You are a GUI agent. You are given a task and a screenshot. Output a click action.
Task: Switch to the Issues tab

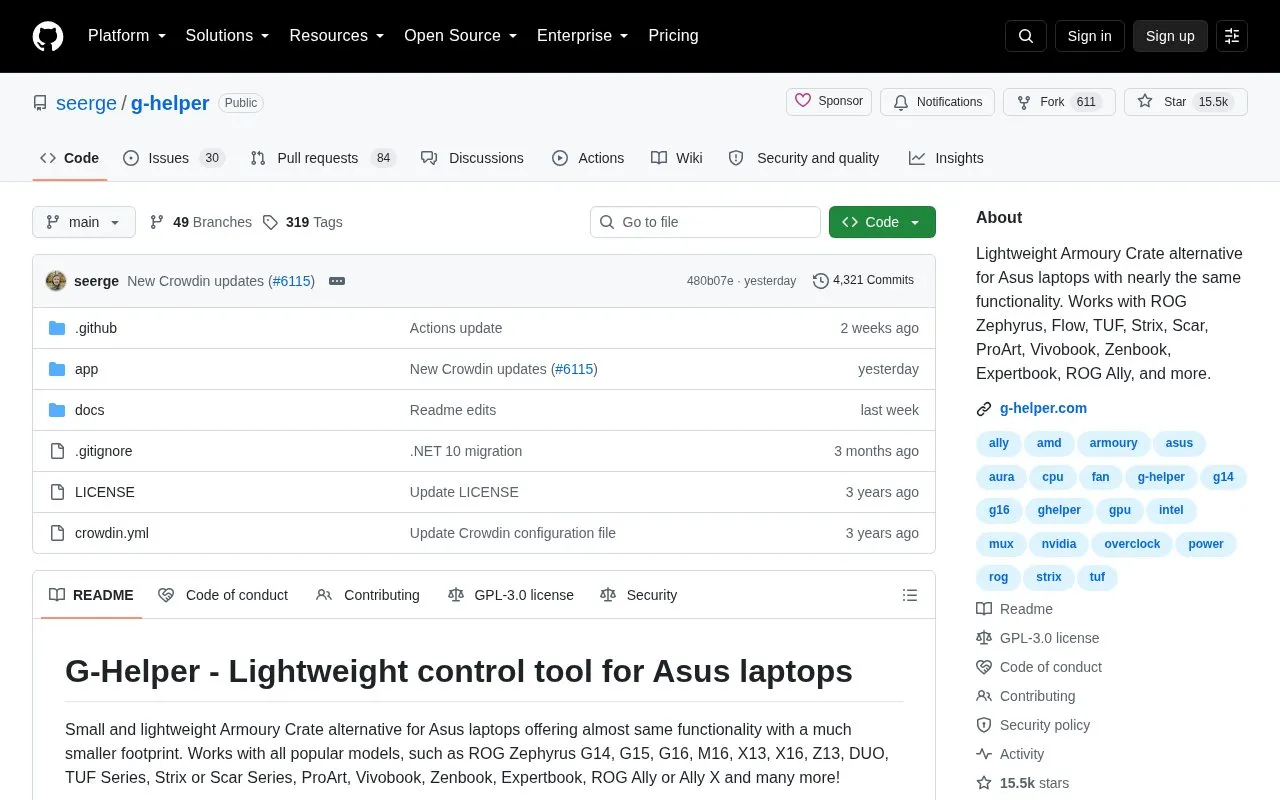(x=173, y=158)
